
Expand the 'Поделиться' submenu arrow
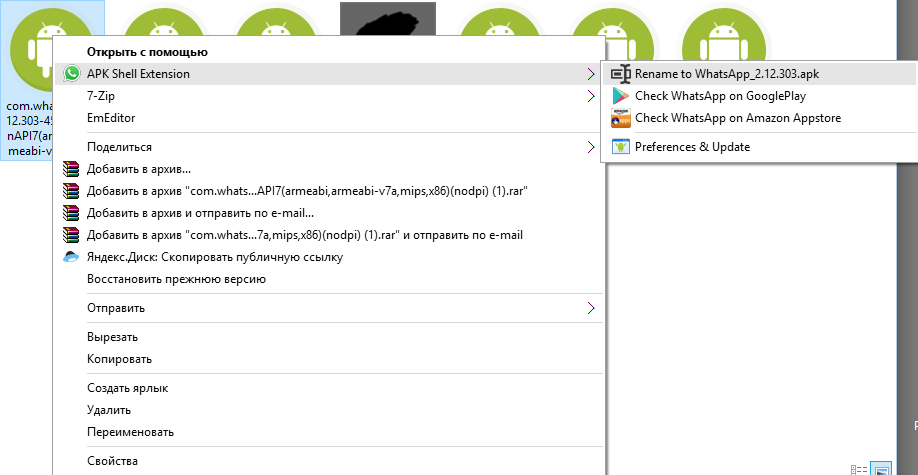[x=590, y=147]
